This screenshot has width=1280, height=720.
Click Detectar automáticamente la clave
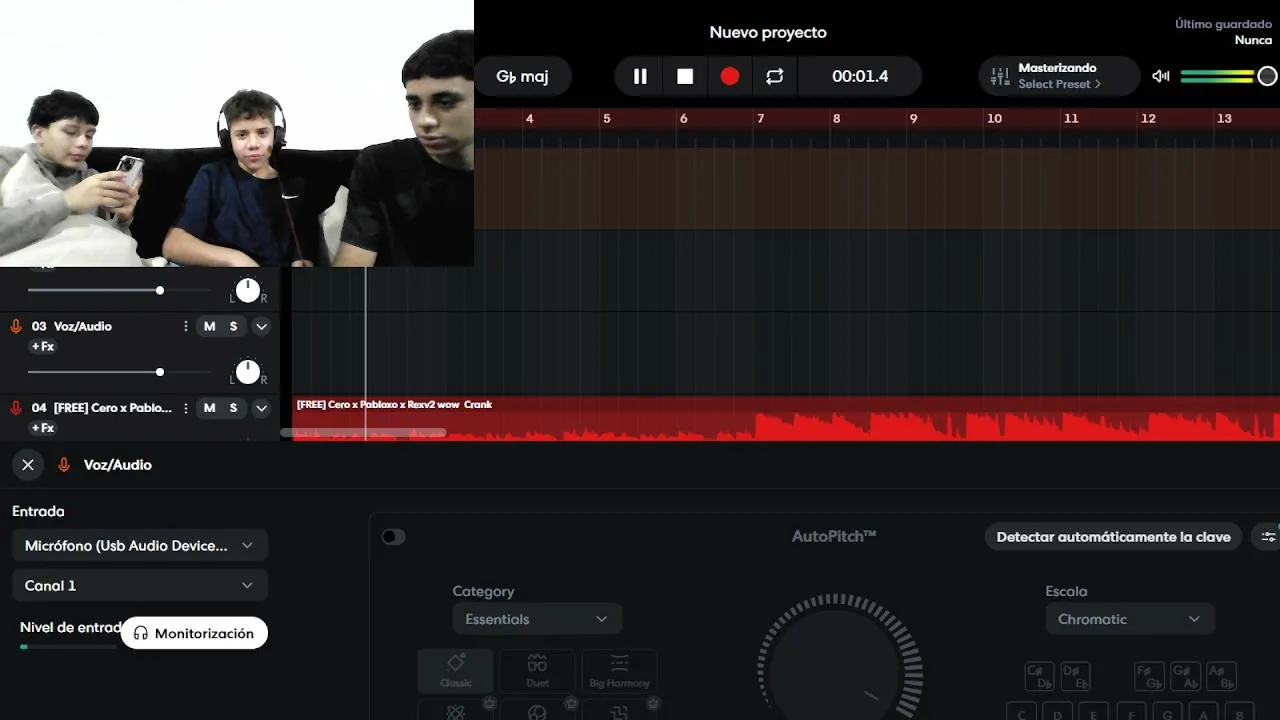point(1113,537)
